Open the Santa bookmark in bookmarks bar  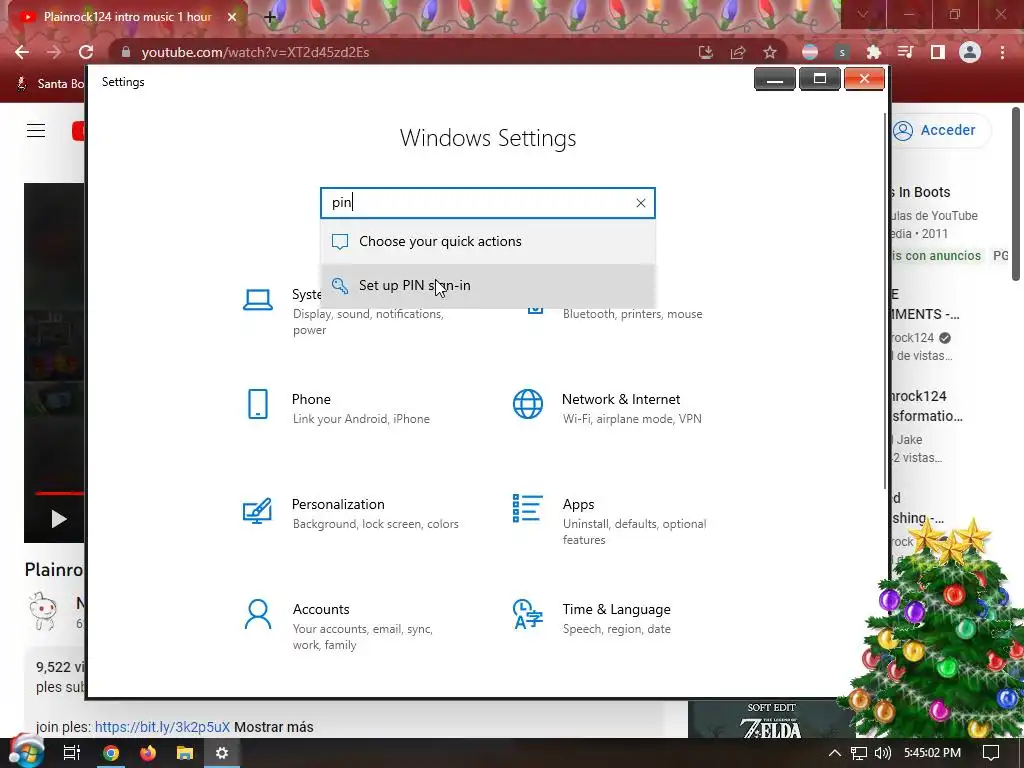pyautogui.click(x=50, y=84)
